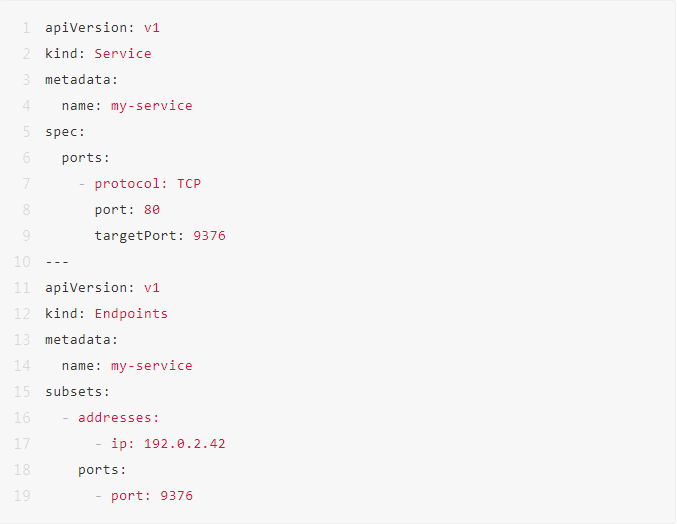This screenshot has height=524, width=677.
Task: Click line number 19 in the gutter
Action: (22, 495)
